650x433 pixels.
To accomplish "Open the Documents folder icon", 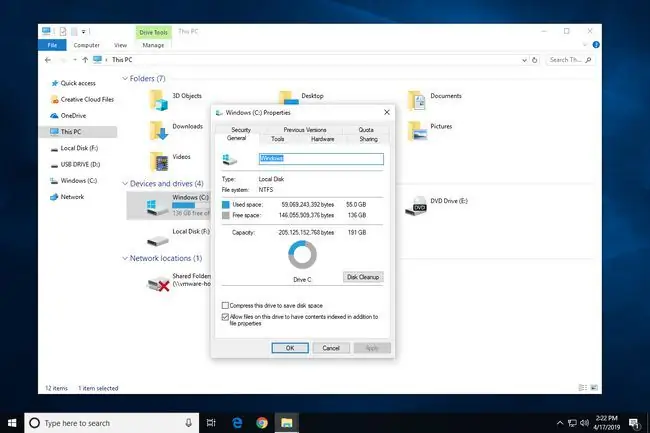I will point(417,100).
